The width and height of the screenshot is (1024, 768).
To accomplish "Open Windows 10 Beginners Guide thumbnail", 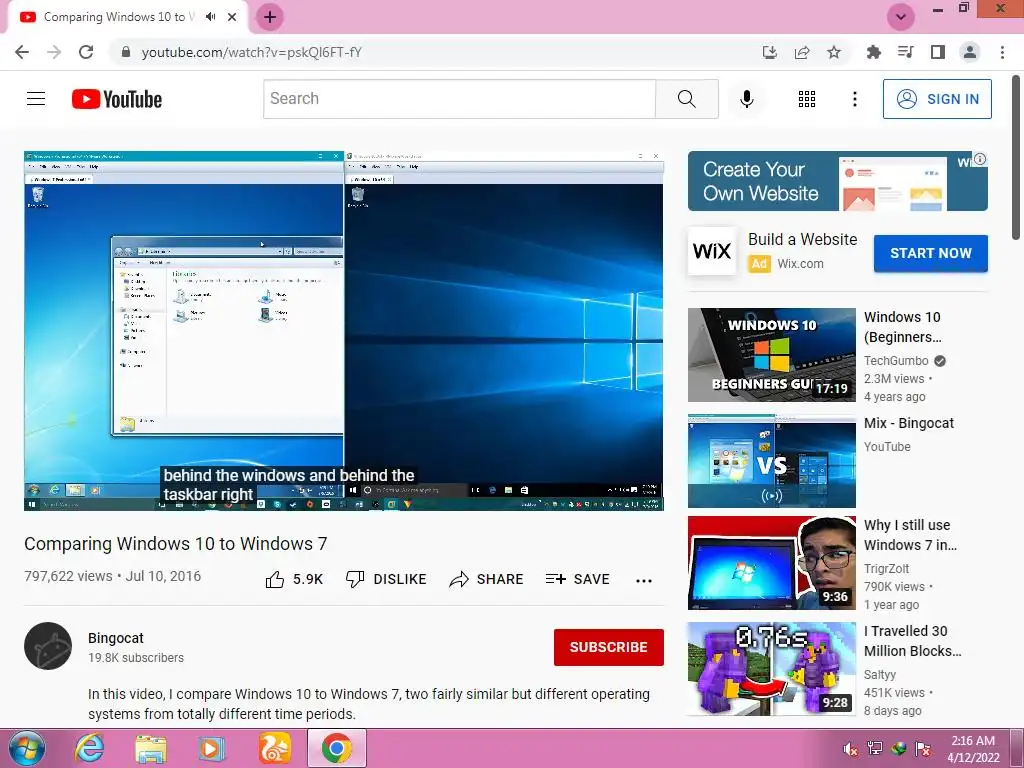I will (x=771, y=355).
